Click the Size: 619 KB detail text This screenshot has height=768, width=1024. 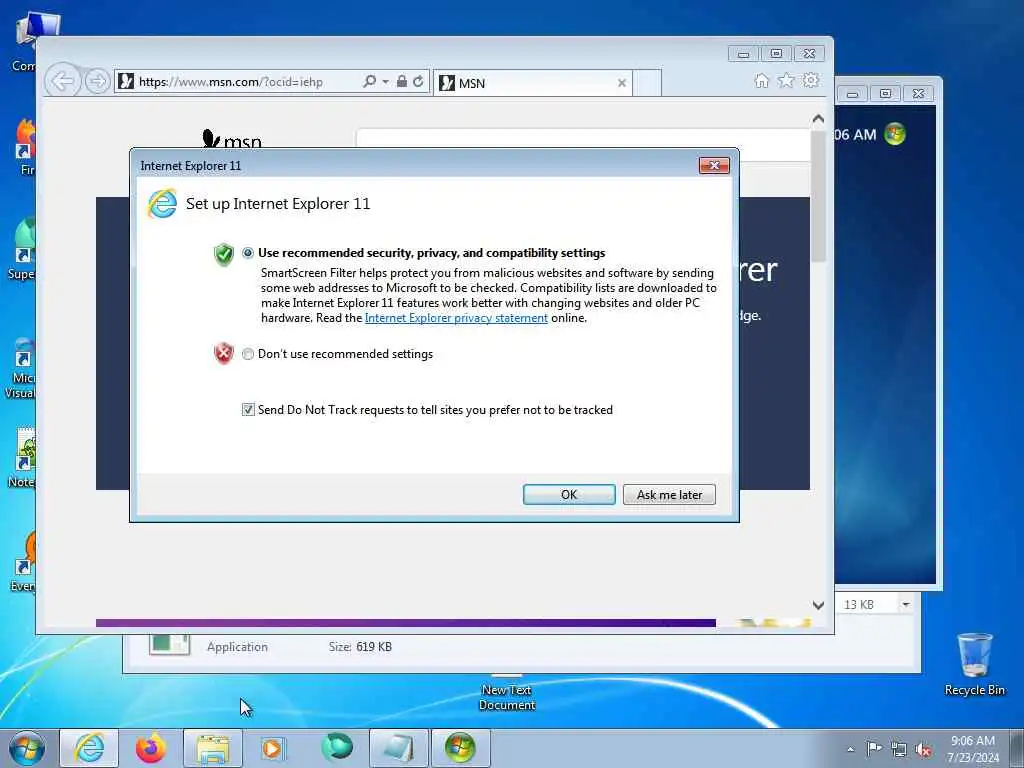point(360,647)
